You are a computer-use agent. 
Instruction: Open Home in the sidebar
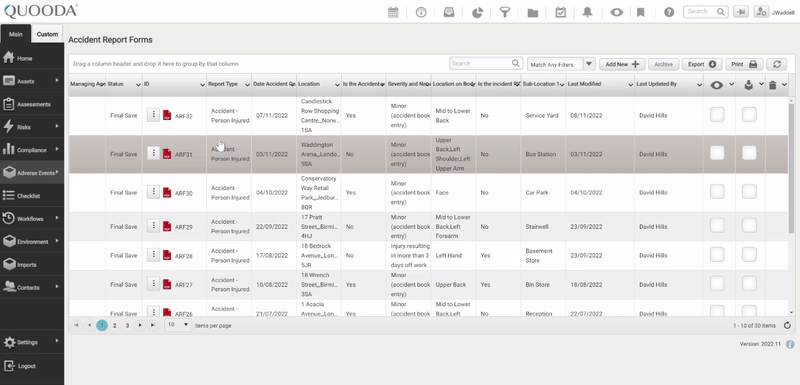[32, 58]
